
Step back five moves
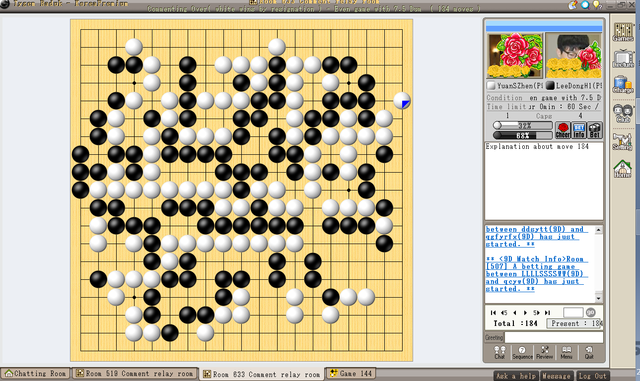pyautogui.click(x=504, y=313)
